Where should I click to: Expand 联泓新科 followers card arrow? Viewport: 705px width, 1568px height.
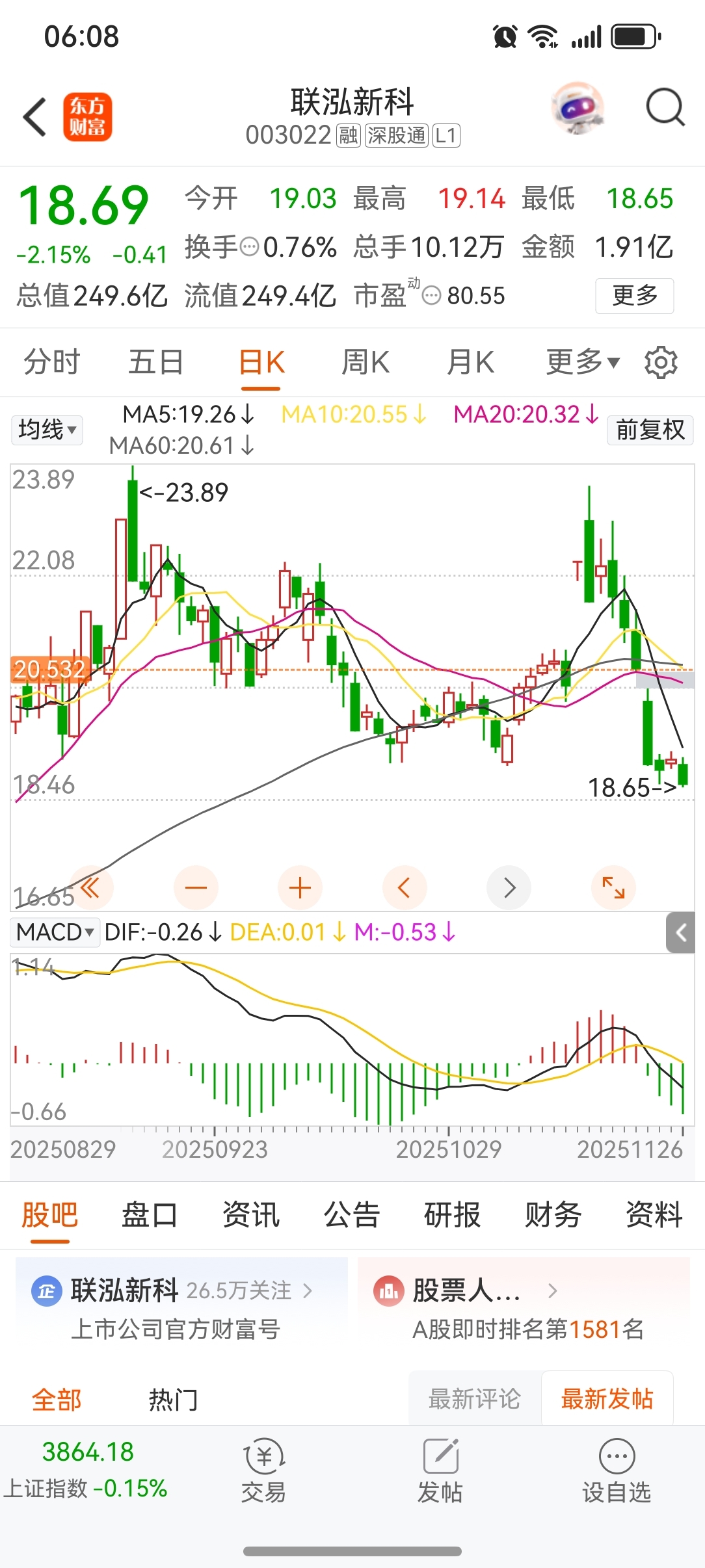[x=308, y=1290]
